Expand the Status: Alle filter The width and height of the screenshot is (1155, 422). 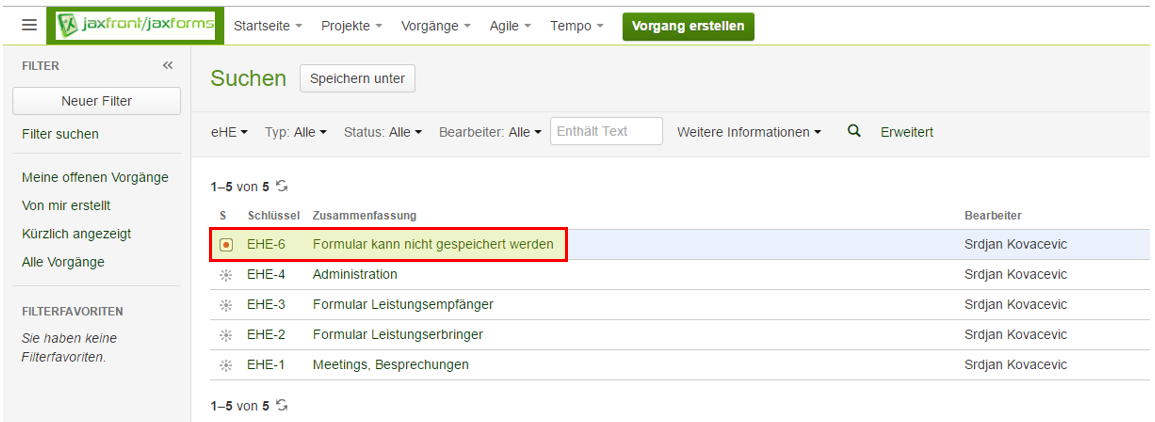(x=382, y=132)
